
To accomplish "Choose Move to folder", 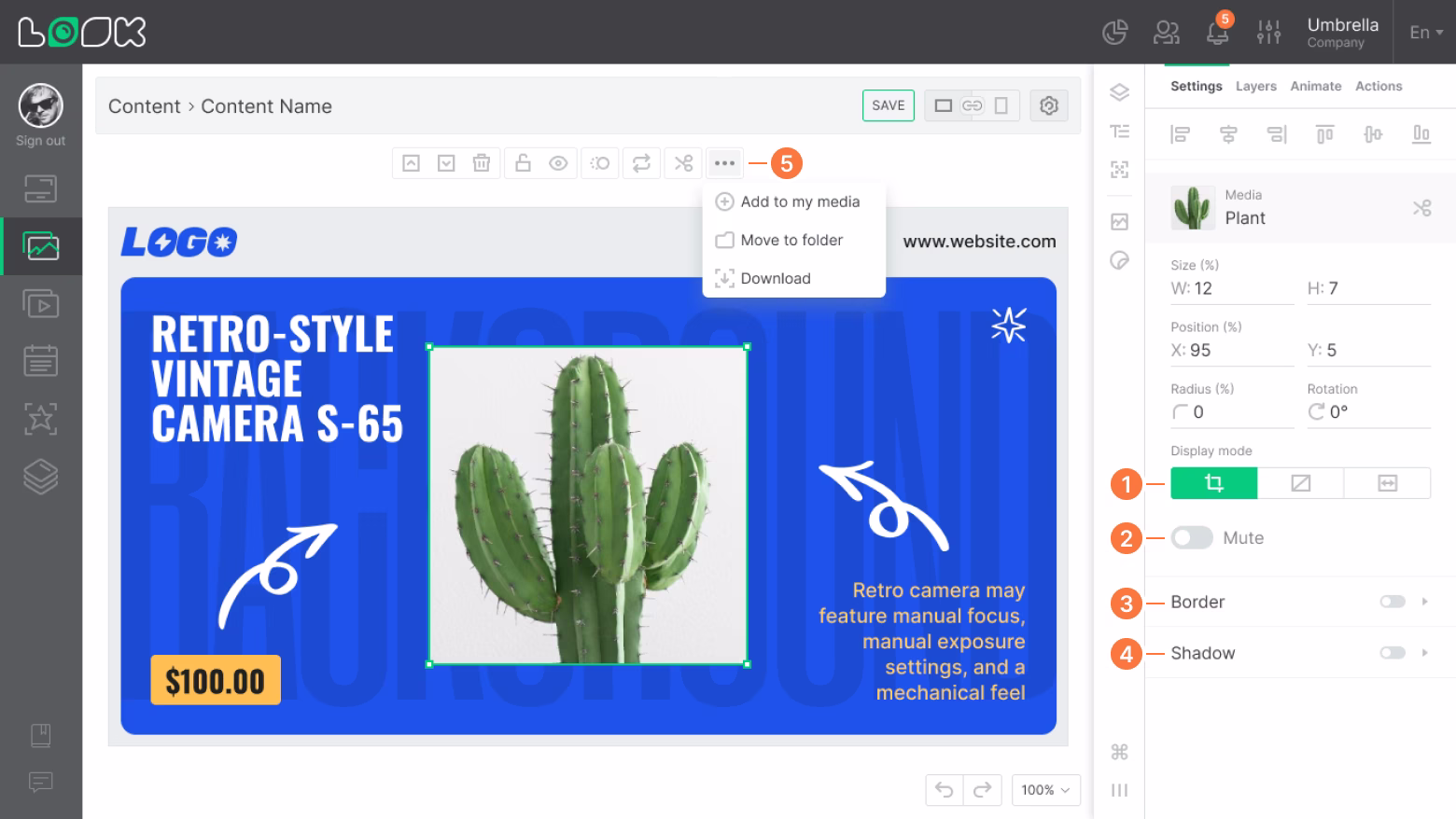I will pos(793,240).
